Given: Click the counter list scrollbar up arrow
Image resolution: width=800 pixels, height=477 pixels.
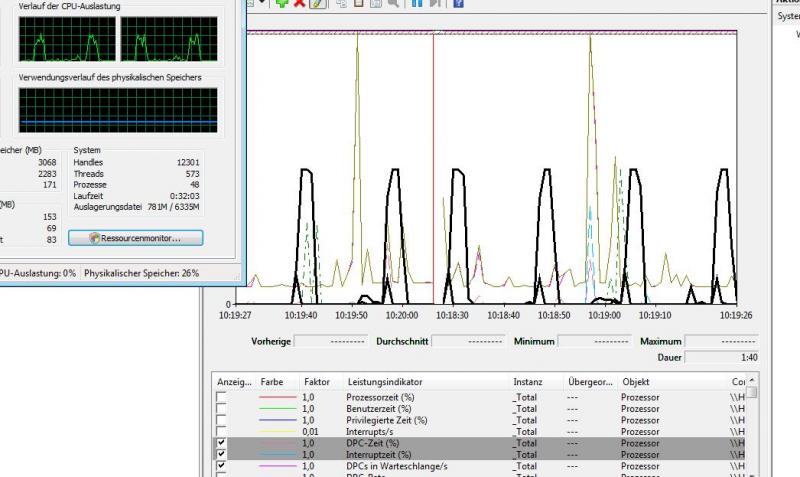Looking at the screenshot, I should 752,380.
